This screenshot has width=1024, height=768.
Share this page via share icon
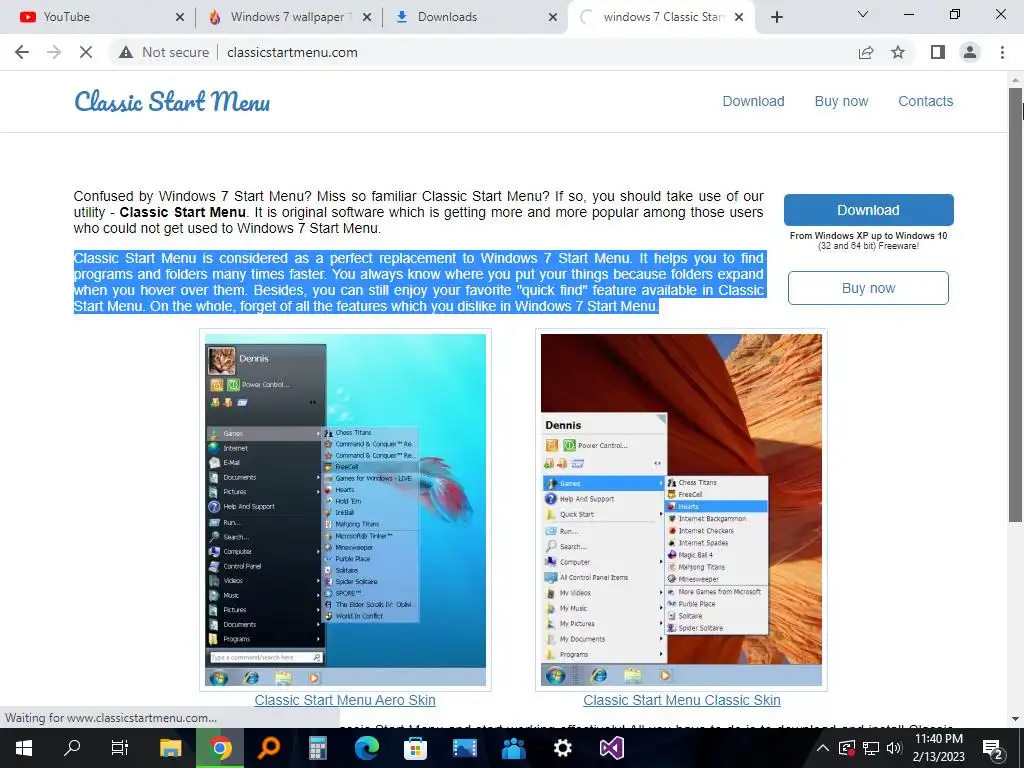[x=866, y=52]
